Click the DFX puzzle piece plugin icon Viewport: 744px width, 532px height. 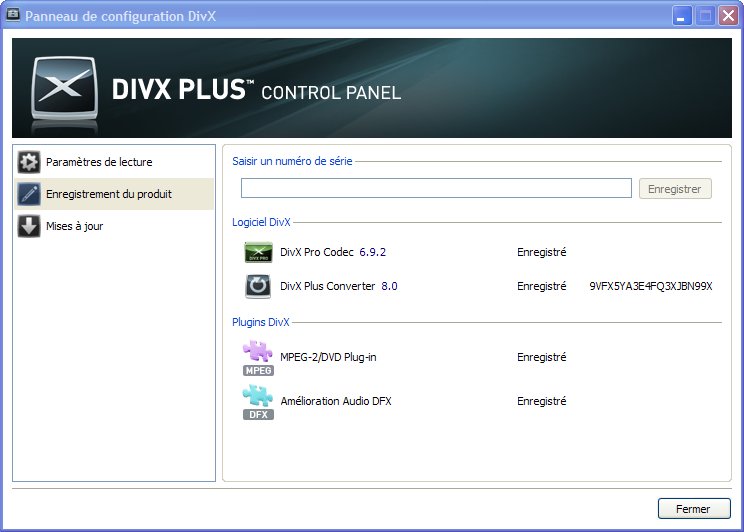click(x=258, y=402)
